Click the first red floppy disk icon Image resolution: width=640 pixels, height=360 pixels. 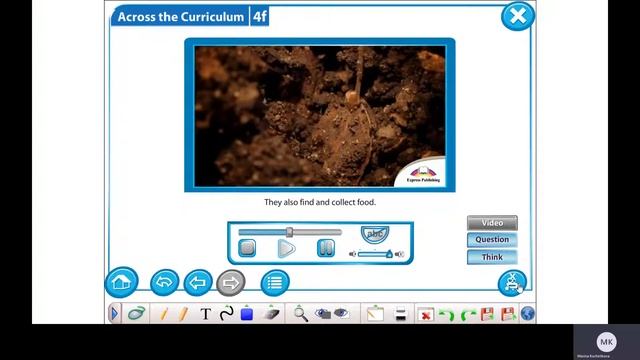coord(488,314)
